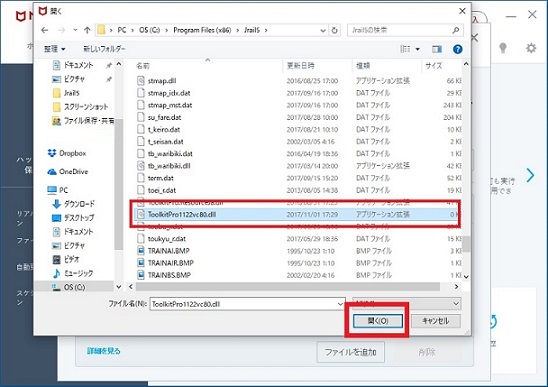Click the file list vertical scrollbar thumb
Viewport: 548px width, 387px height.
pos(466,244)
